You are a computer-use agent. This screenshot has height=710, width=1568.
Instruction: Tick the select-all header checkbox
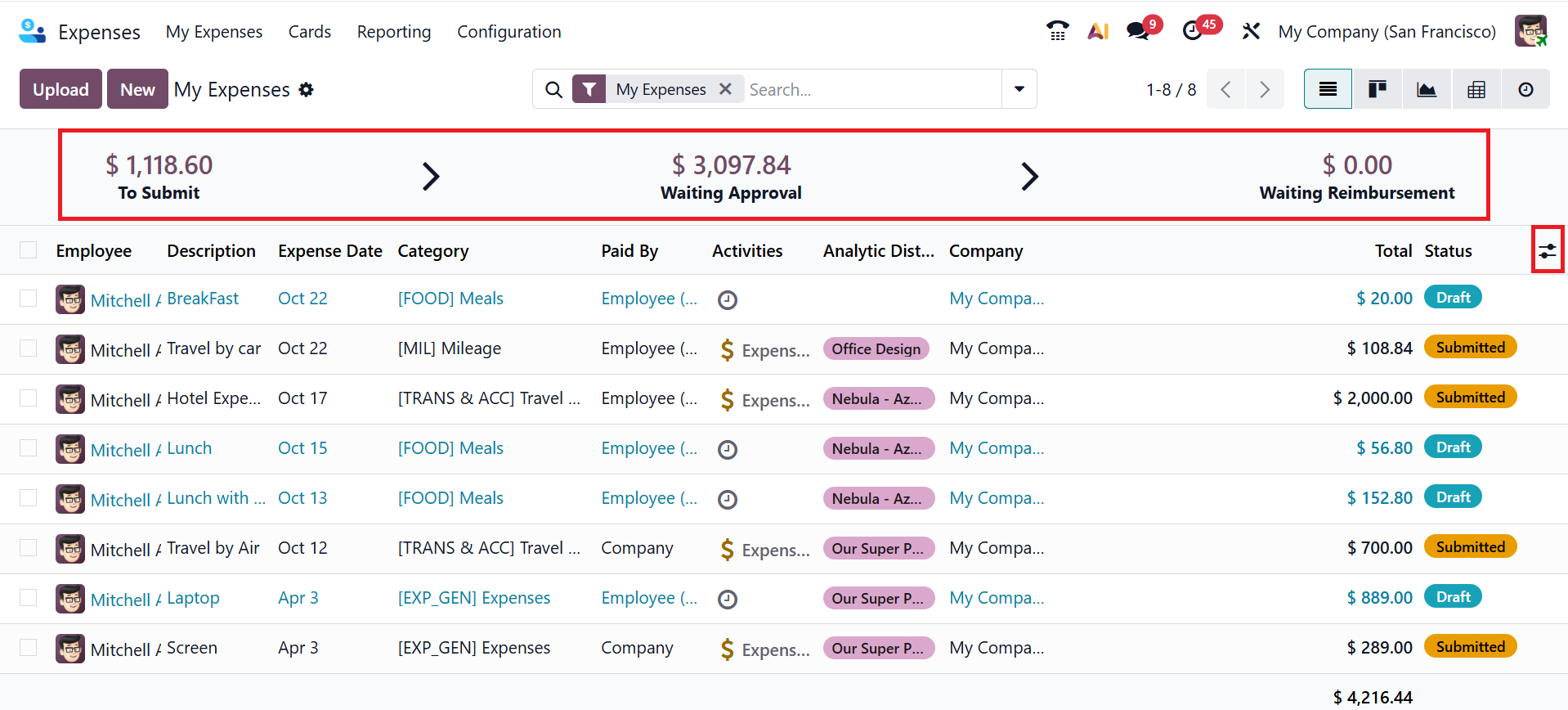point(29,250)
